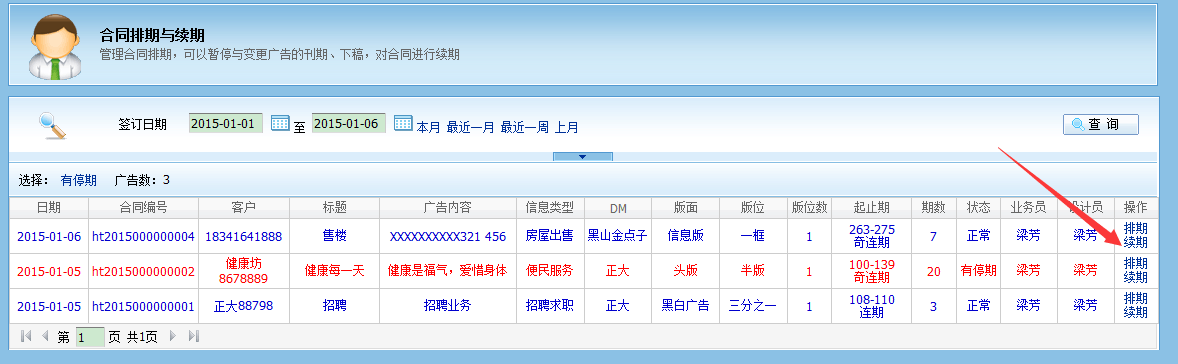Click the page number input field
Viewport: 1178px width, 364px height.
pyautogui.click(x=90, y=337)
